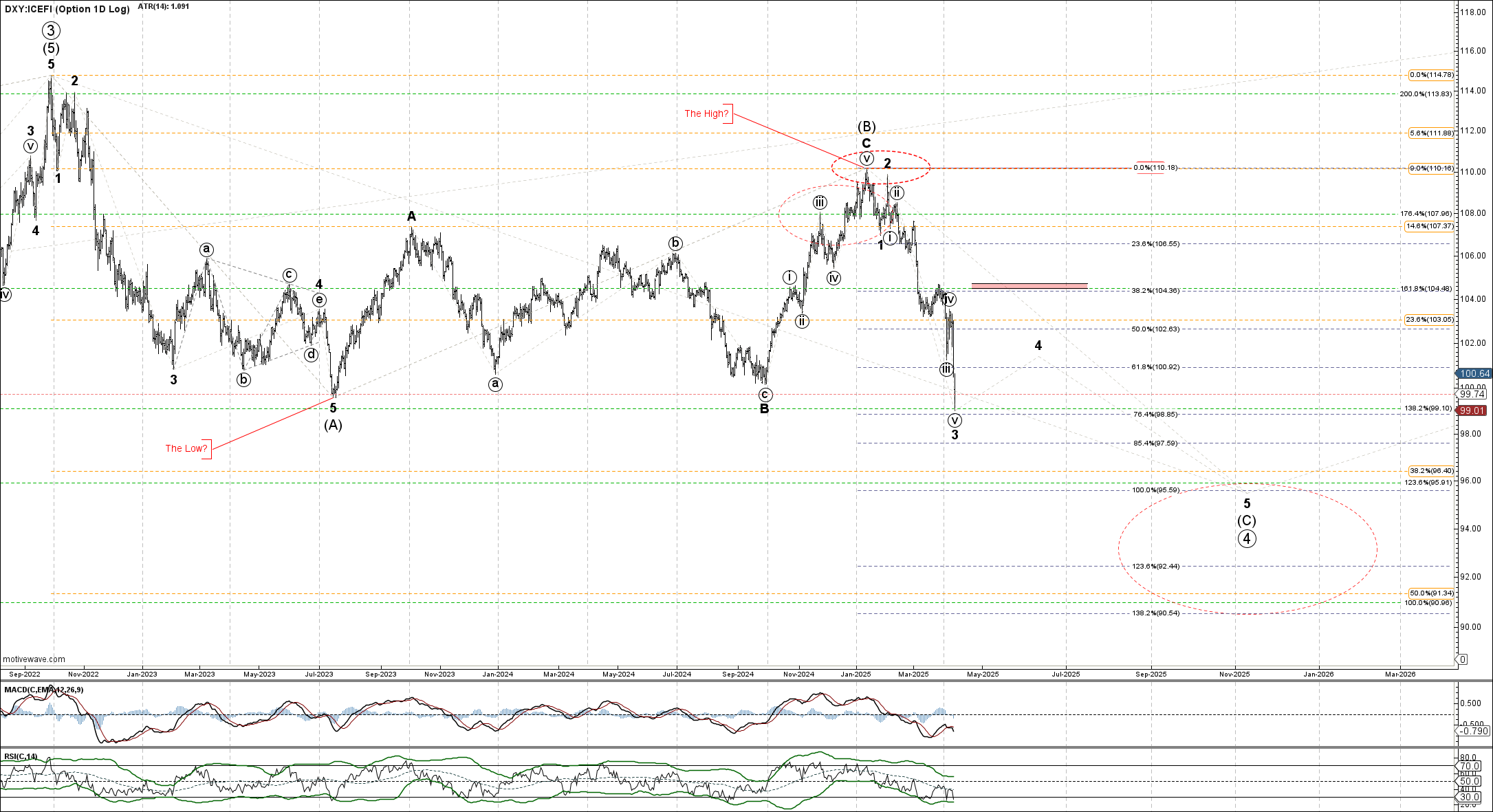
Task: Select the RSI(C,14) study label
Action: point(21,756)
